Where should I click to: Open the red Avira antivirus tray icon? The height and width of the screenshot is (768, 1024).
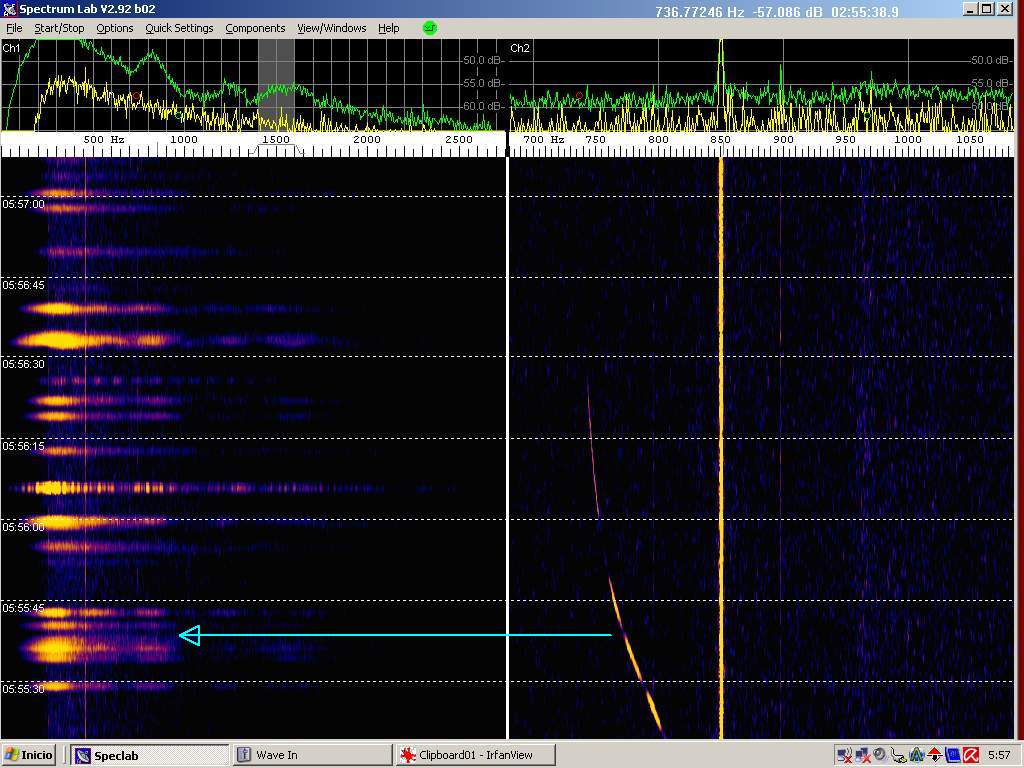969,755
